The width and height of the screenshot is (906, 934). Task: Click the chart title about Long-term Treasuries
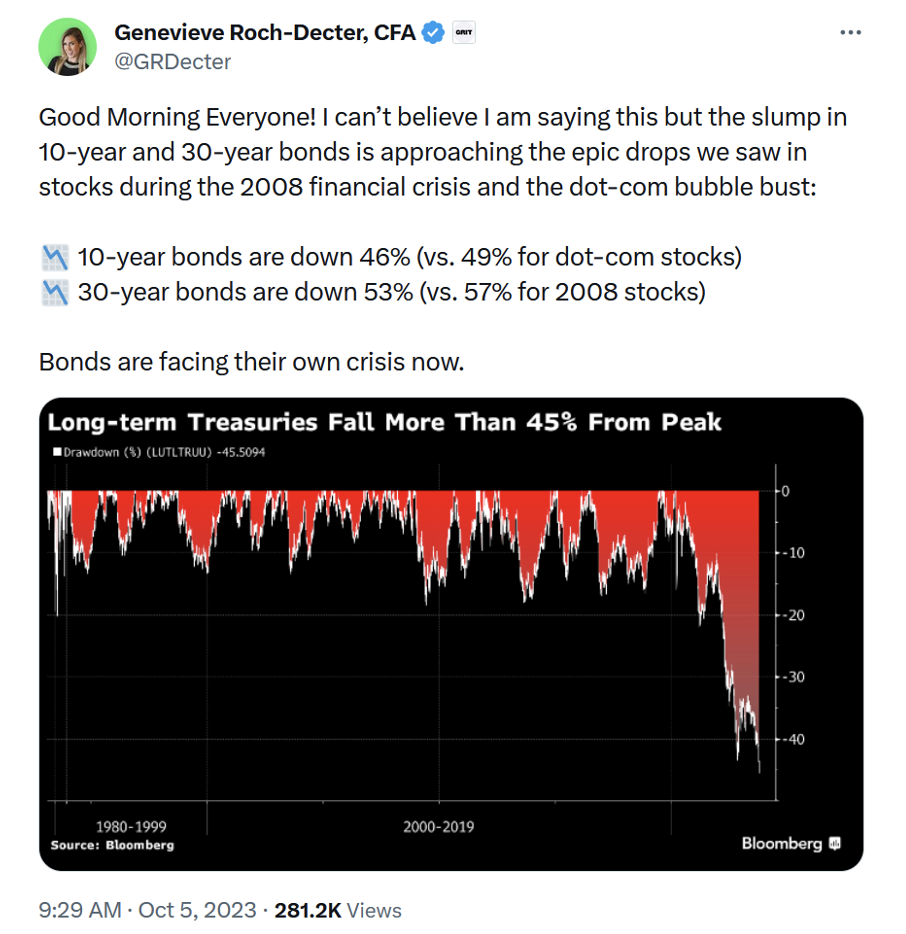pos(385,423)
